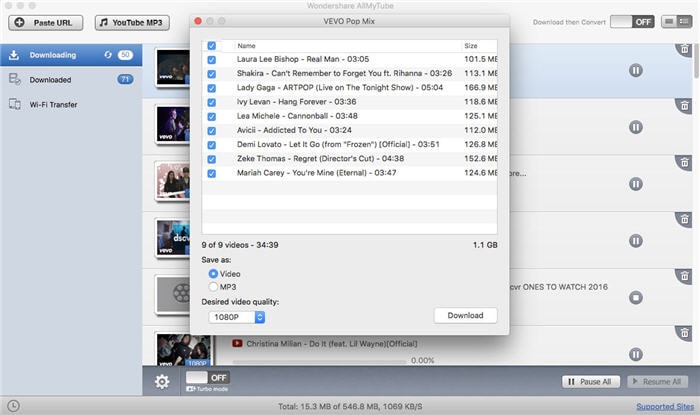Uncheck Ivy Levan - Hang Forever checkbox
700x415 pixels.
212,103
